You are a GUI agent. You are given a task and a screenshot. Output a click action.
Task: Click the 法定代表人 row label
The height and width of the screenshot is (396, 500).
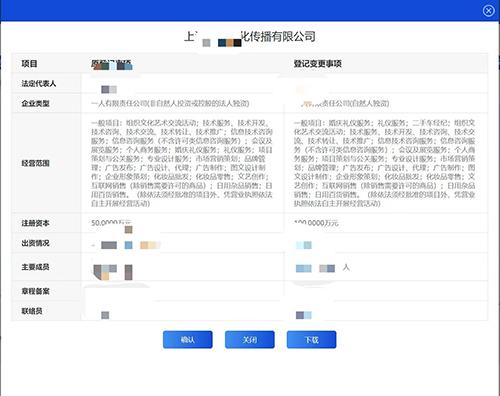[x=39, y=84]
